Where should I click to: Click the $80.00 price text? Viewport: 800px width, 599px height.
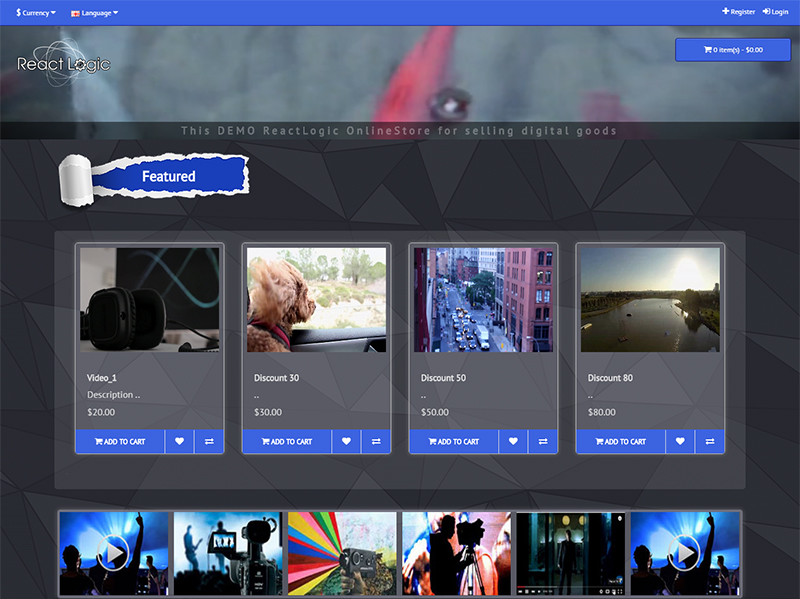coord(602,412)
